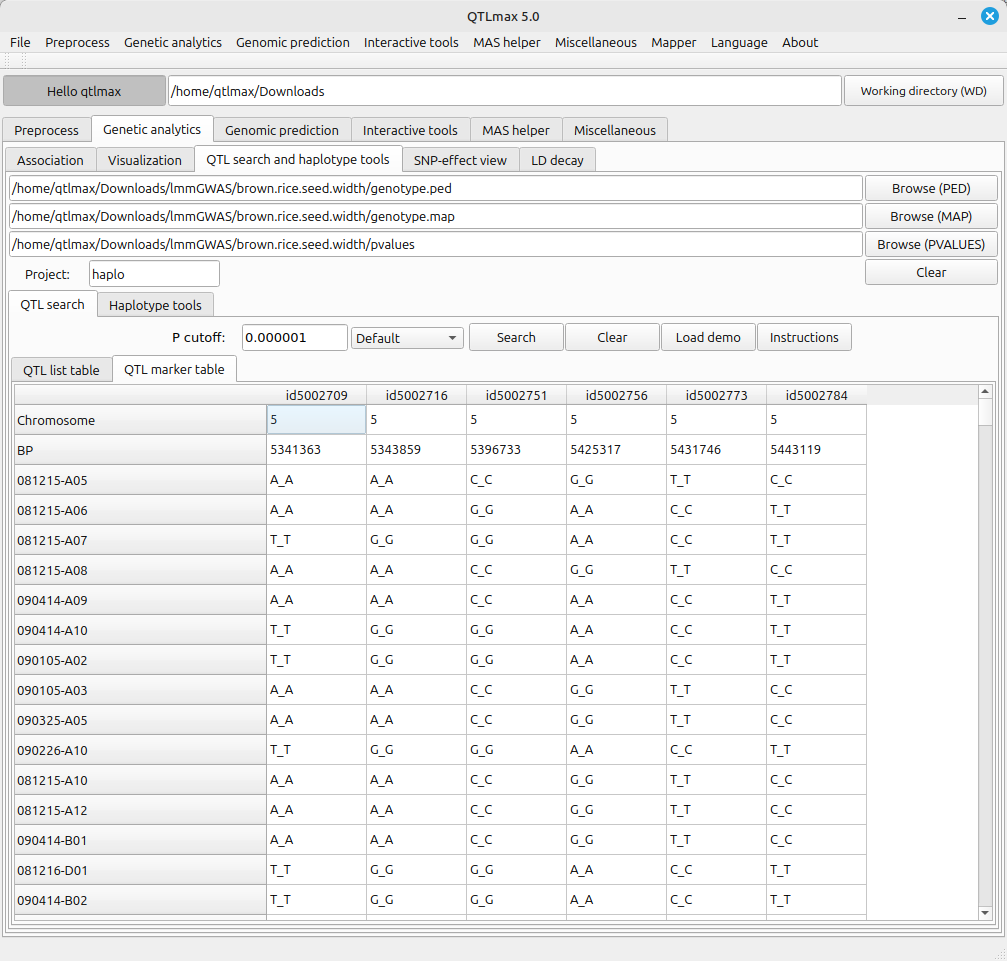Viewport: 1007px width, 961px height.
Task: Switch to the Haplotype tools tab
Action: click(x=155, y=306)
